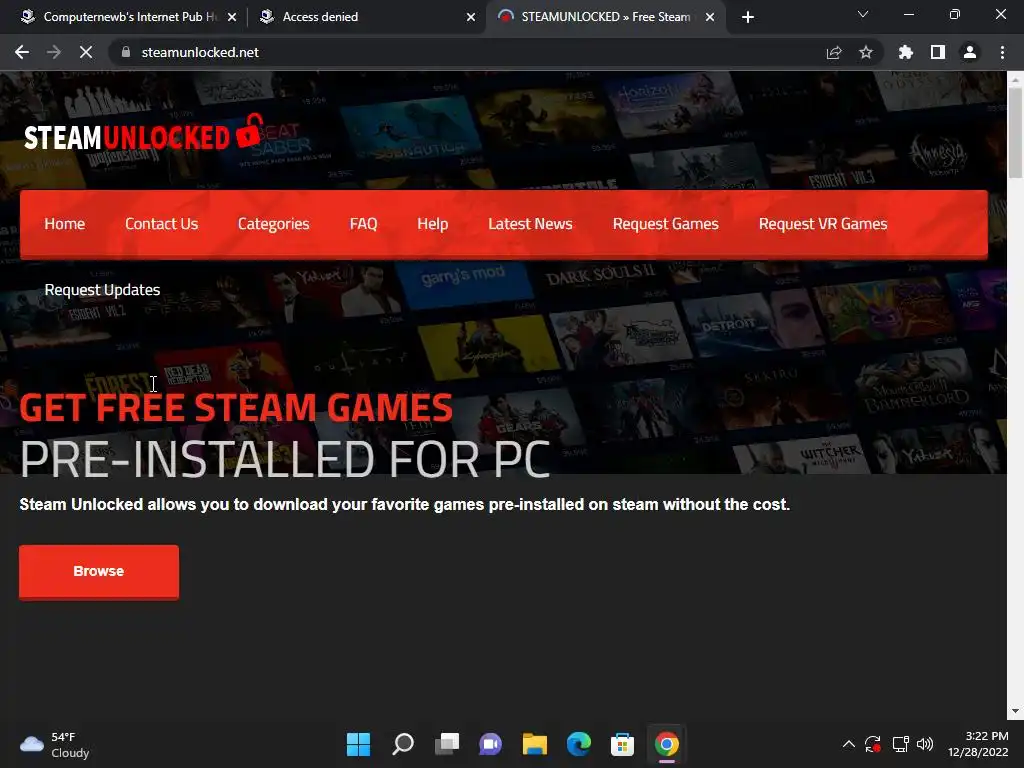The image size is (1024, 768).
Task: Open the Contact Us page
Action: point(161,224)
